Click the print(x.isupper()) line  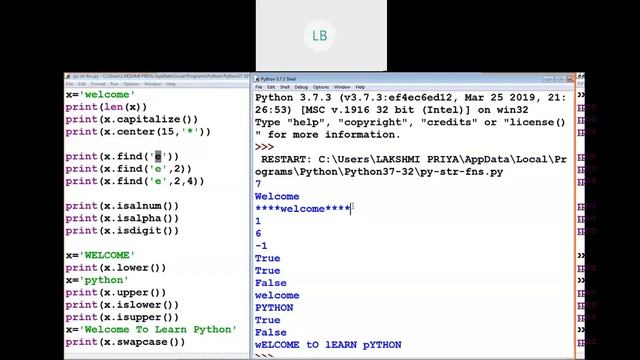tap(122, 317)
